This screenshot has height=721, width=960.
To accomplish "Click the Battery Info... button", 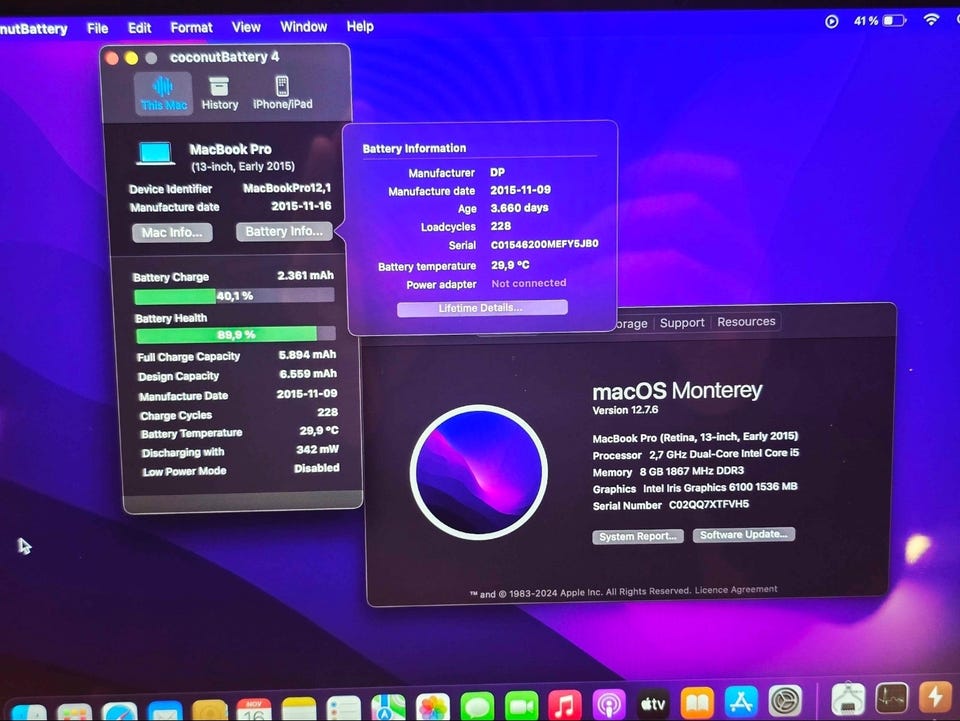I will click(284, 231).
